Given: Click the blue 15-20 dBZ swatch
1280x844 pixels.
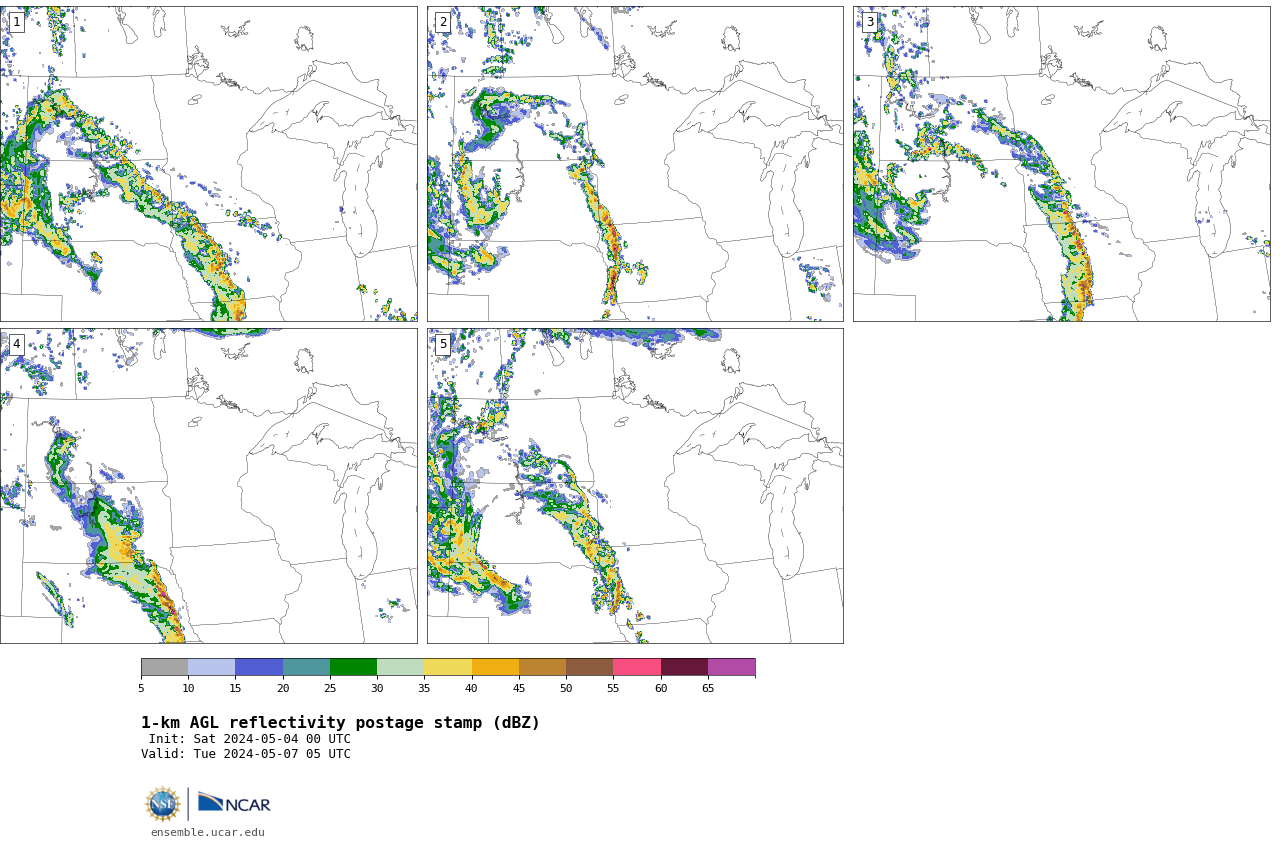Looking at the screenshot, I should pos(259,667).
